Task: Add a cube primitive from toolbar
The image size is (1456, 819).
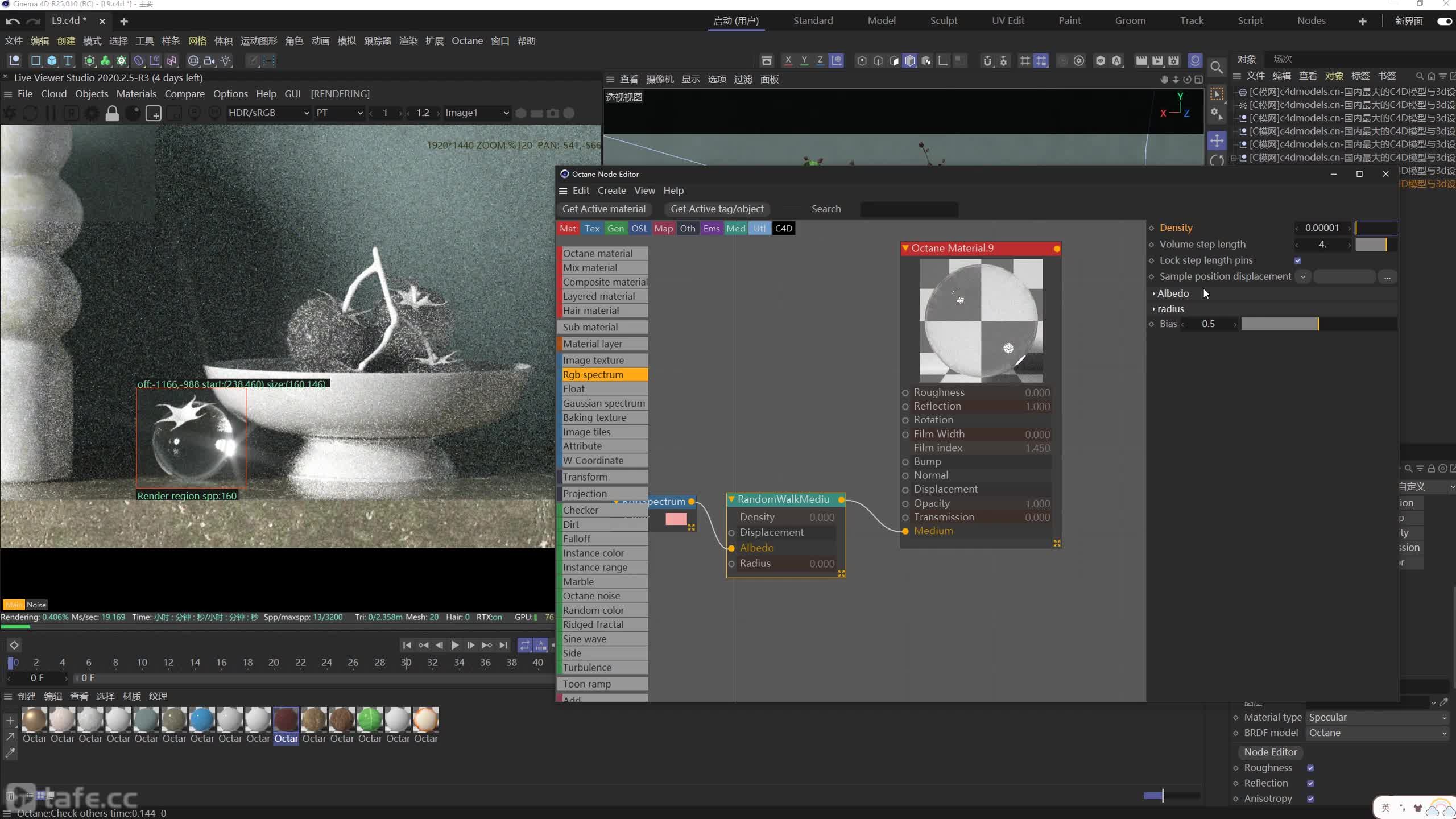Action: click(x=52, y=61)
